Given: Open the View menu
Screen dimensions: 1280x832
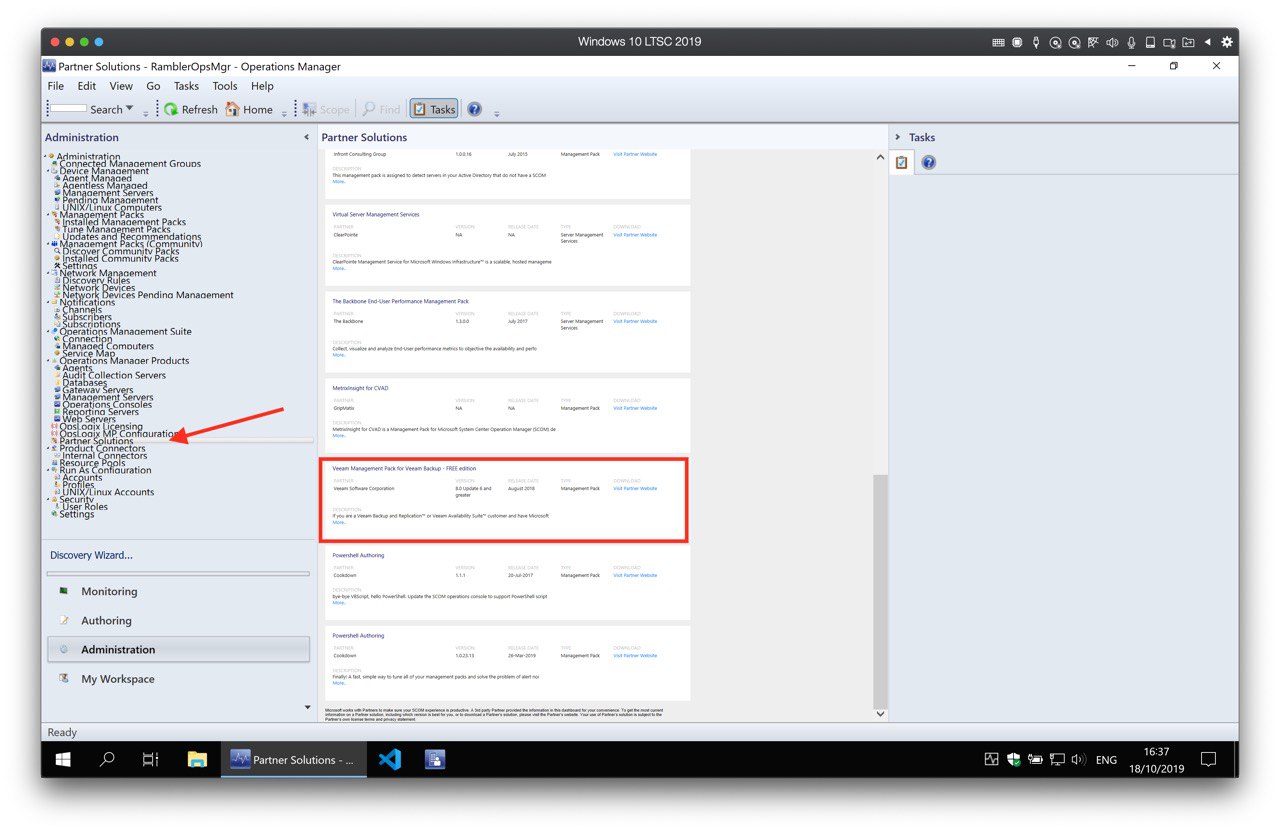Looking at the screenshot, I should tap(121, 86).
